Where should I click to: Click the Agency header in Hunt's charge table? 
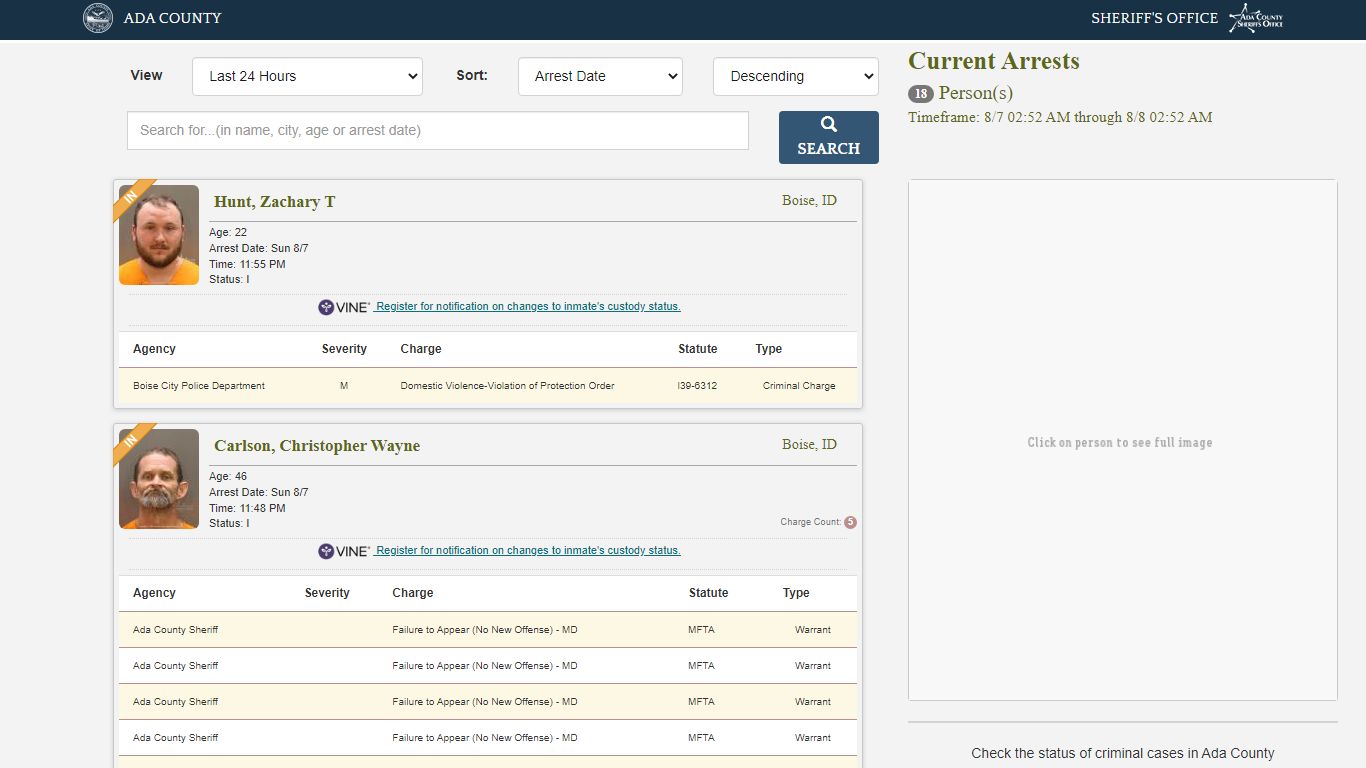click(x=154, y=349)
